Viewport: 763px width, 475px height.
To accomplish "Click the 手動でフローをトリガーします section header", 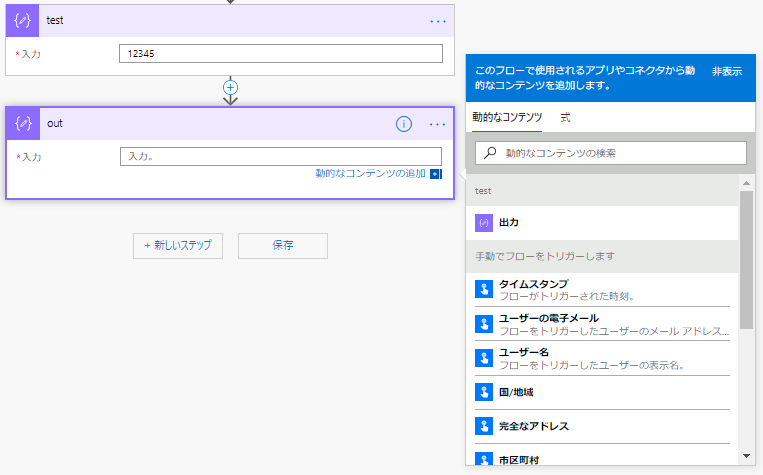I will click(602, 256).
